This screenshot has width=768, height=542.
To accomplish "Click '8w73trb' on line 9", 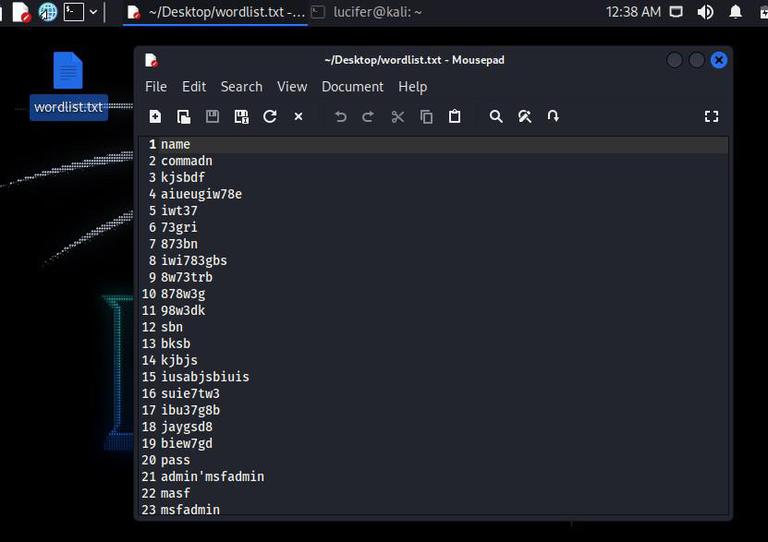I will point(187,277).
